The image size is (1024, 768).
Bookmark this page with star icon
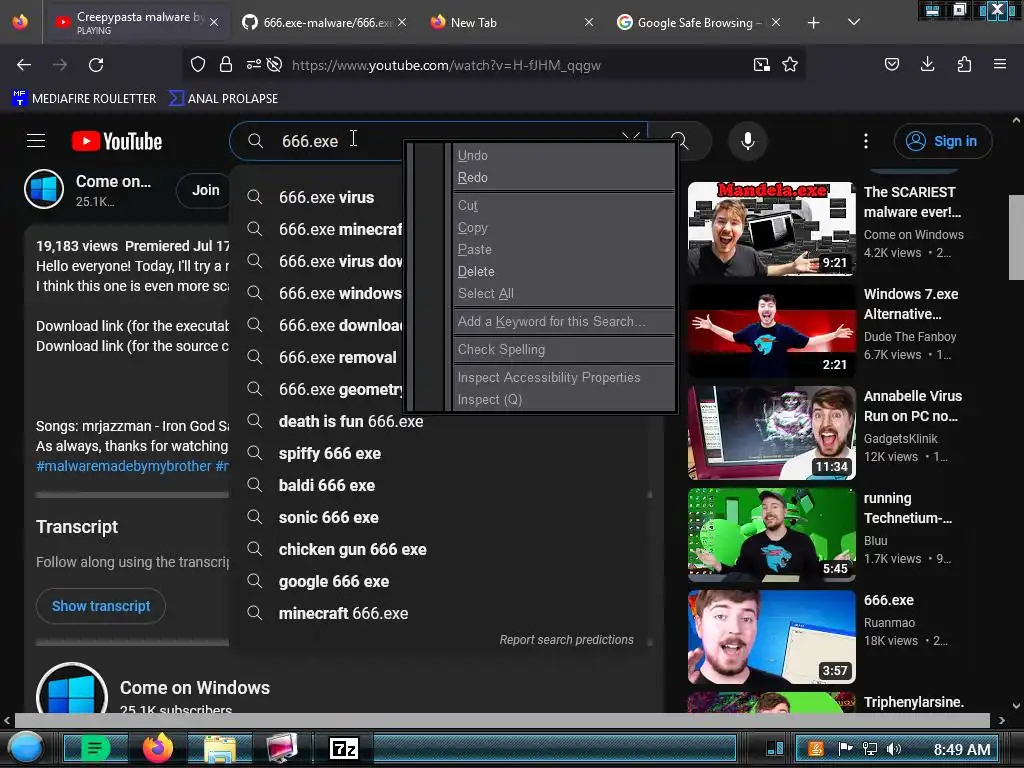click(x=790, y=64)
